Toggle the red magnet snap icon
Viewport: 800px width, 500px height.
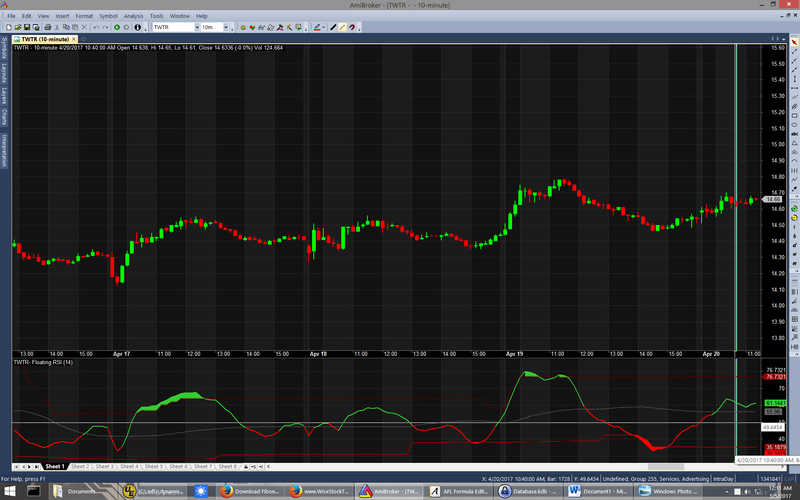352,27
